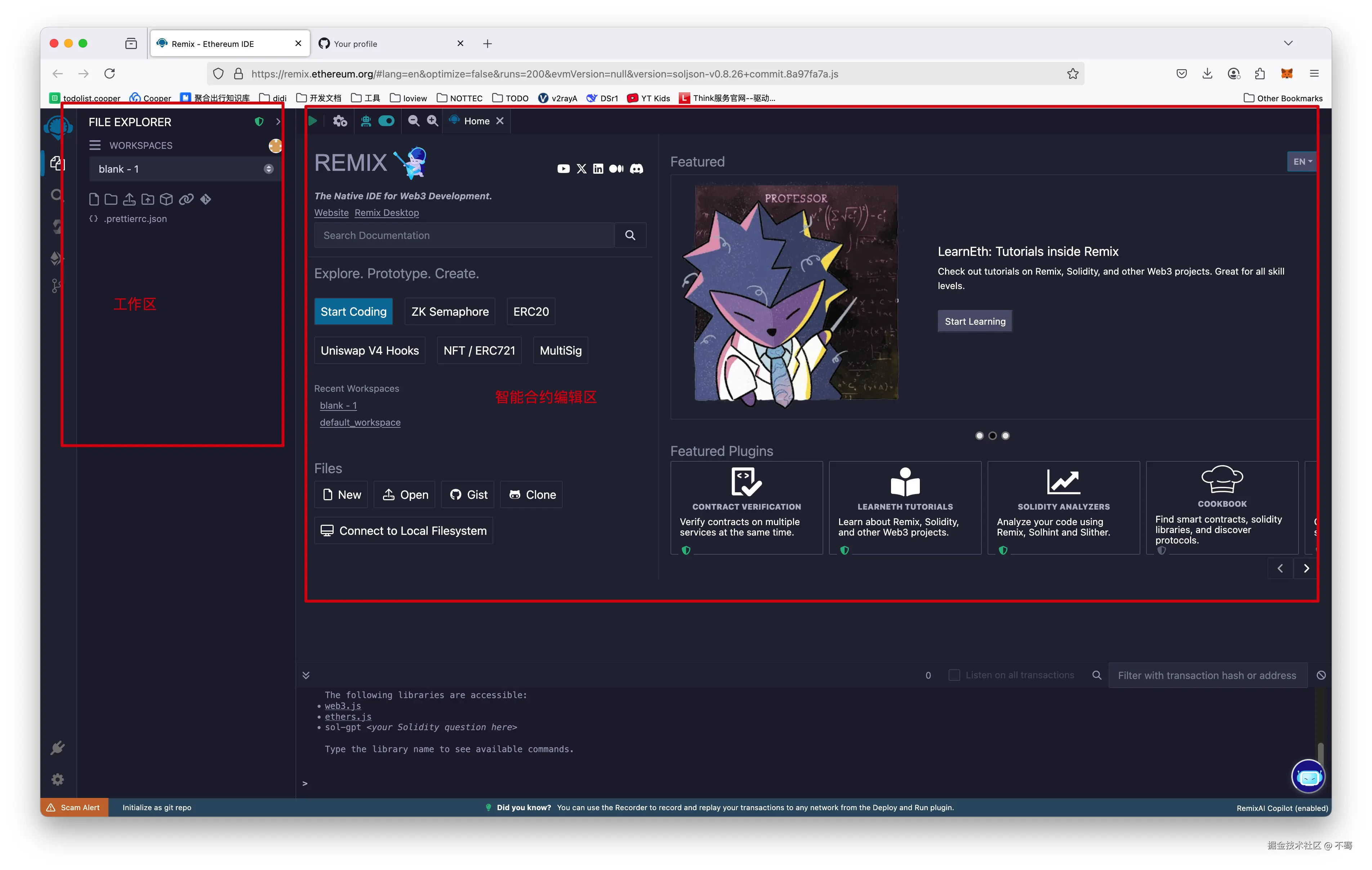Viewport: 1372px width, 870px height.
Task: Enable Listen on all transactions checkbox
Action: coord(954,675)
